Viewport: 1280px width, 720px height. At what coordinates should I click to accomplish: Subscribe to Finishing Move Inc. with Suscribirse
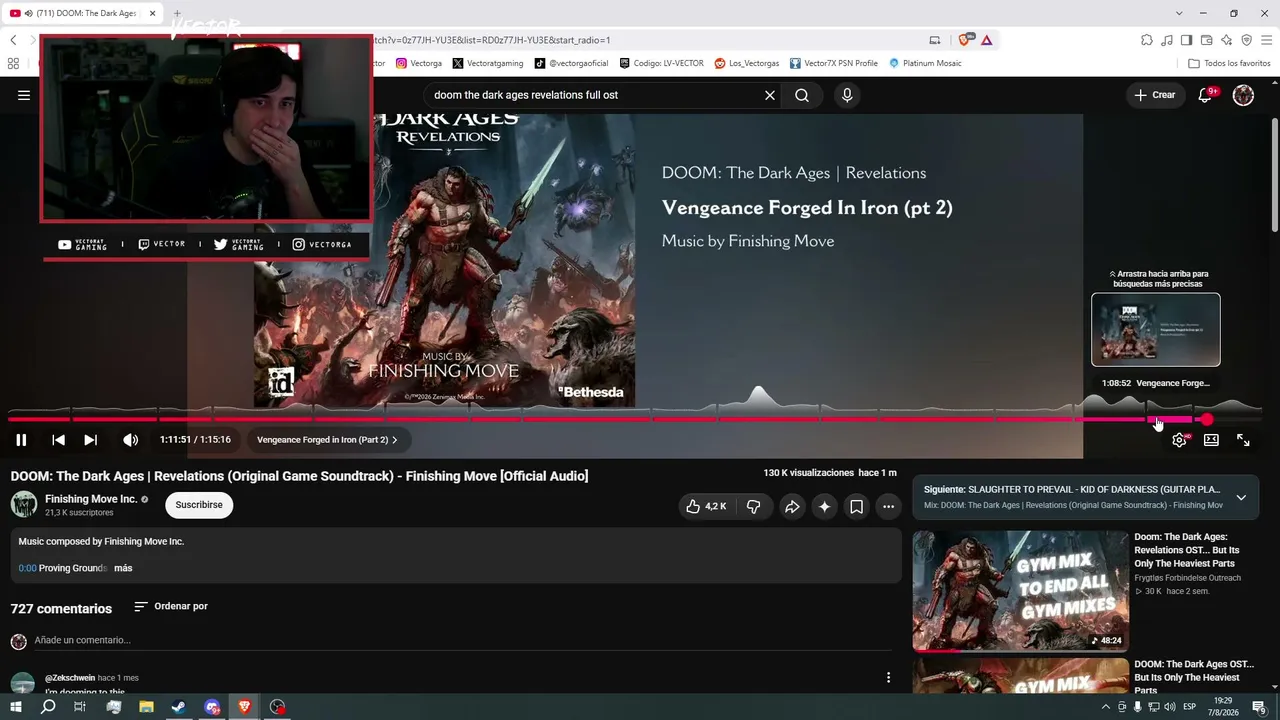199,505
